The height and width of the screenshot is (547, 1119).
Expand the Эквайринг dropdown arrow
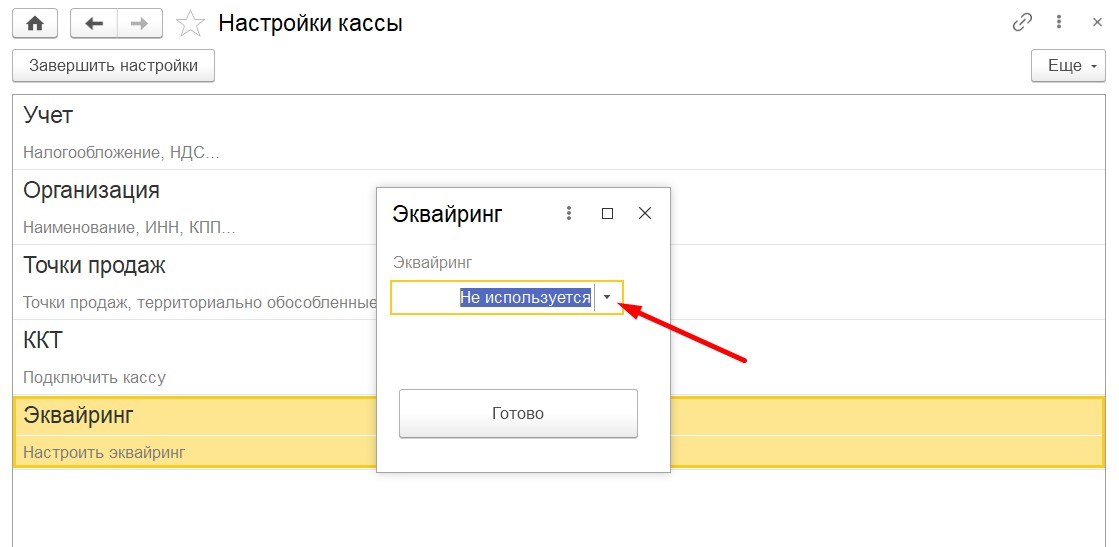tap(607, 298)
